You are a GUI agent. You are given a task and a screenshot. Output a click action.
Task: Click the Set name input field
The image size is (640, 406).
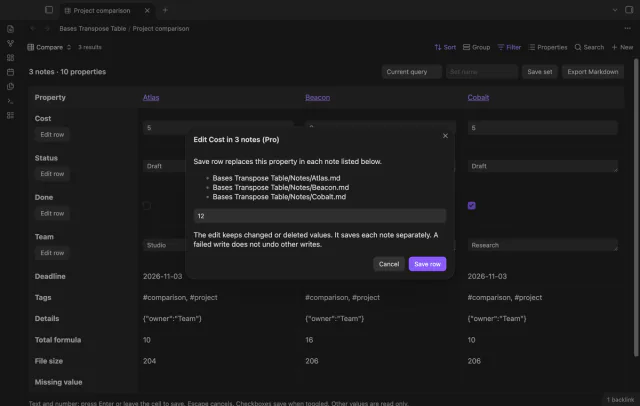(482, 72)
